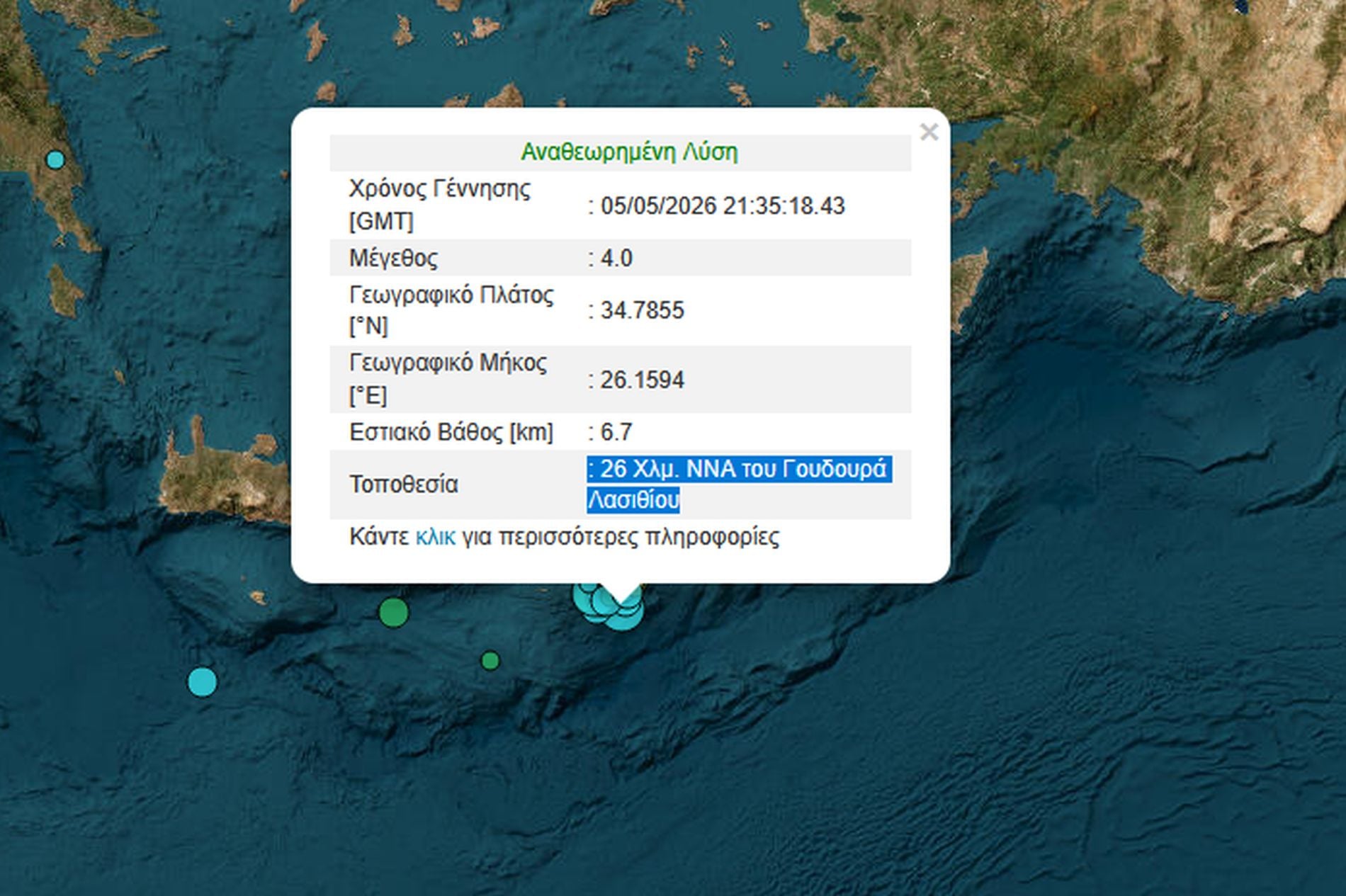Click the 'Αναθεωρημένη Λύση' header text

tap(629, 152)
